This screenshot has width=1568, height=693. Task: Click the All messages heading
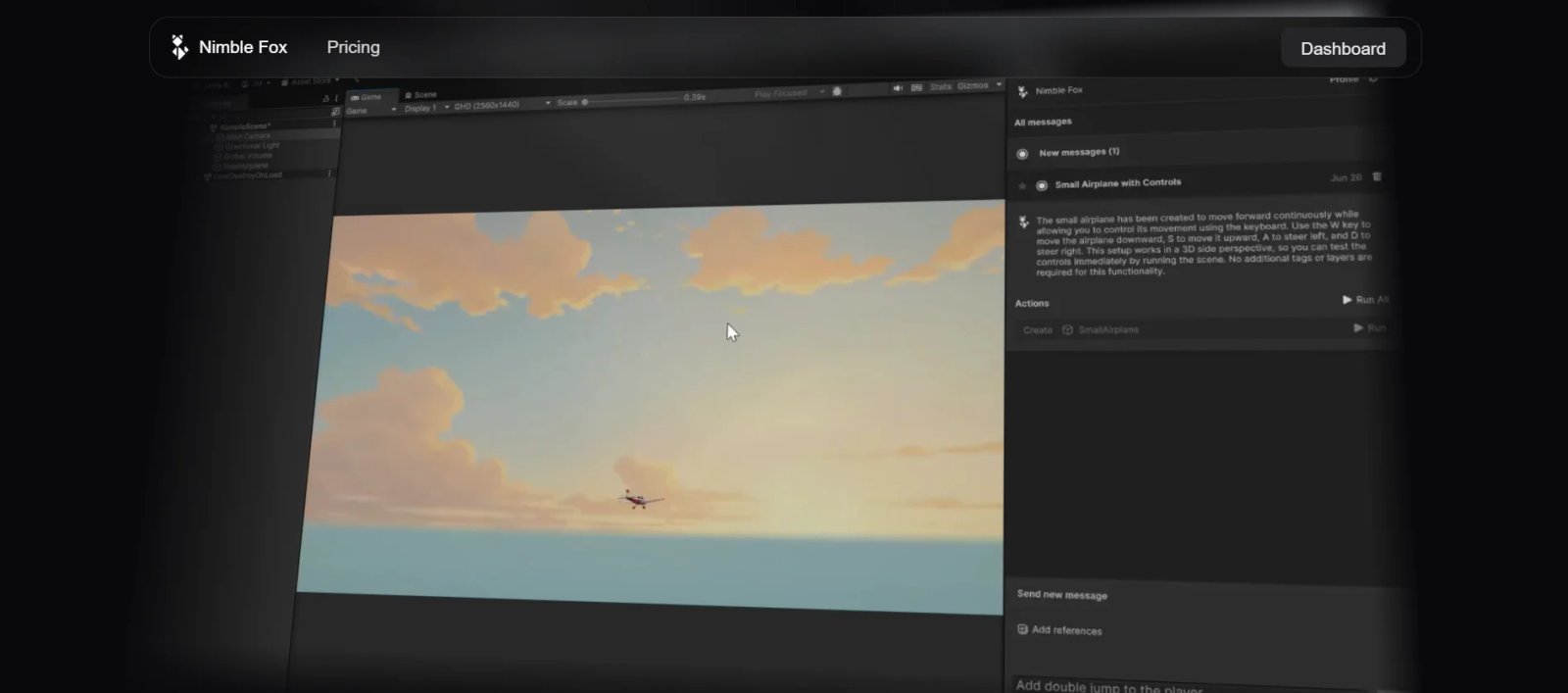pyautogui.click(x=1043, y=122)
